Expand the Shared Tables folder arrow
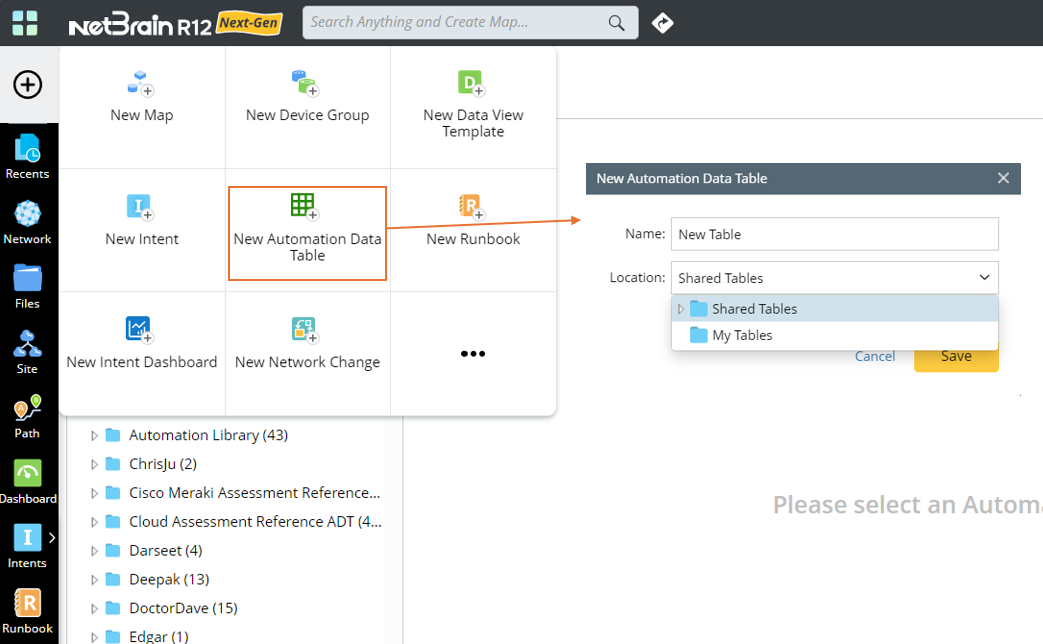 [x=681, y=309]
